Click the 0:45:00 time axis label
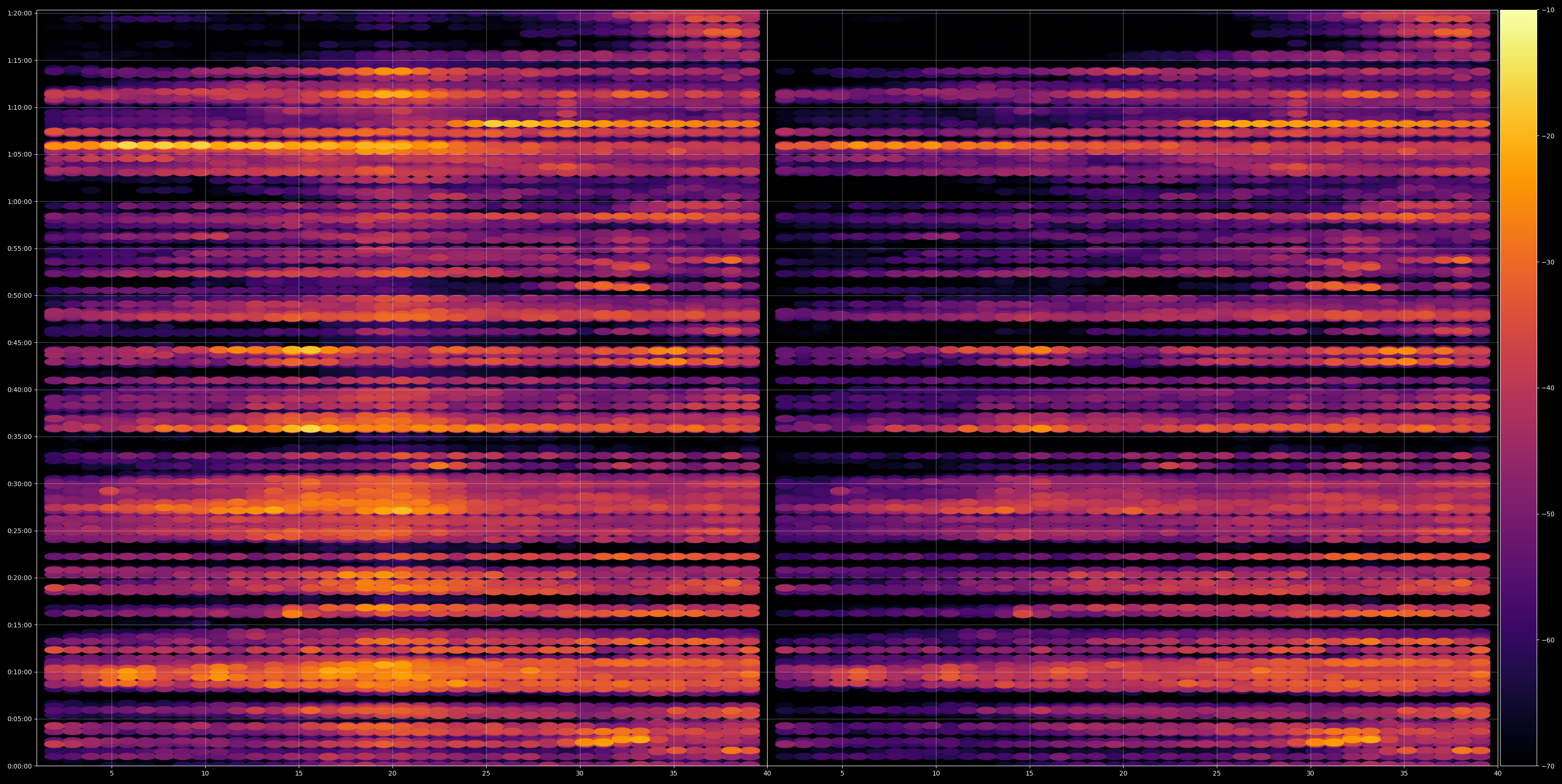Screen dimensions: 1562x784 [x=19, y=343]
